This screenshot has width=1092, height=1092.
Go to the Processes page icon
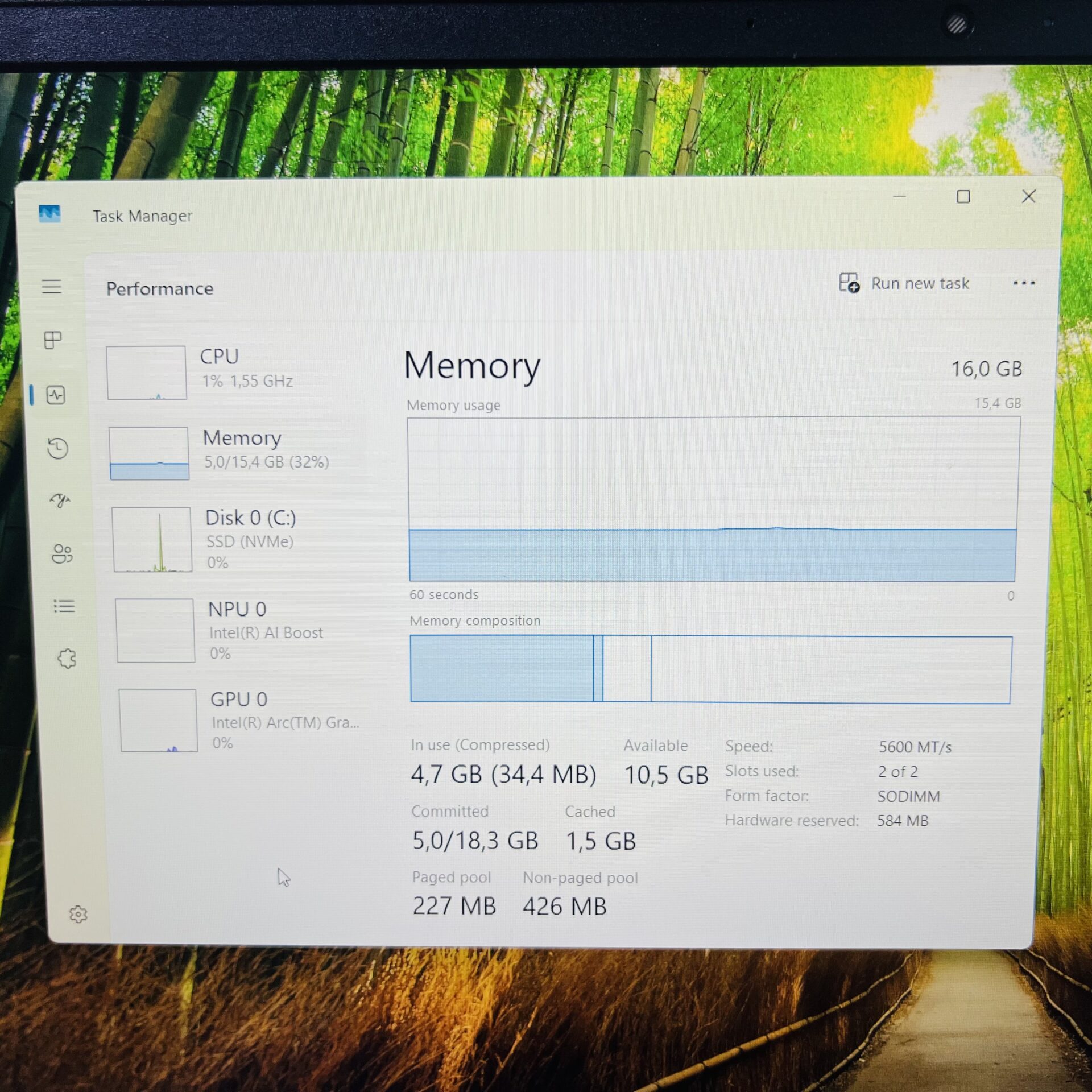coord(53,340)
